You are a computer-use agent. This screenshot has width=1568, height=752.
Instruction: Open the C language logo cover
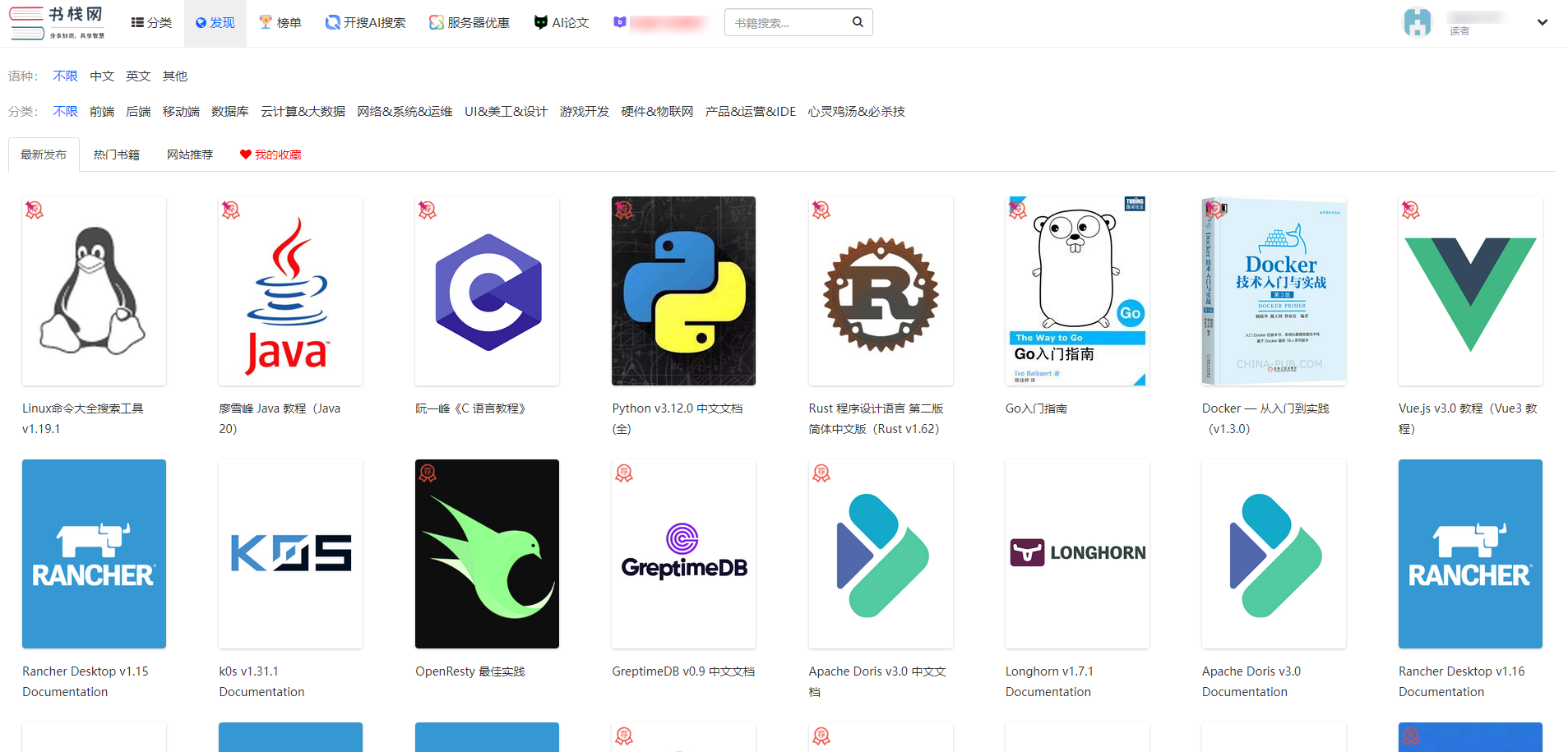click(x=487, y=291)
